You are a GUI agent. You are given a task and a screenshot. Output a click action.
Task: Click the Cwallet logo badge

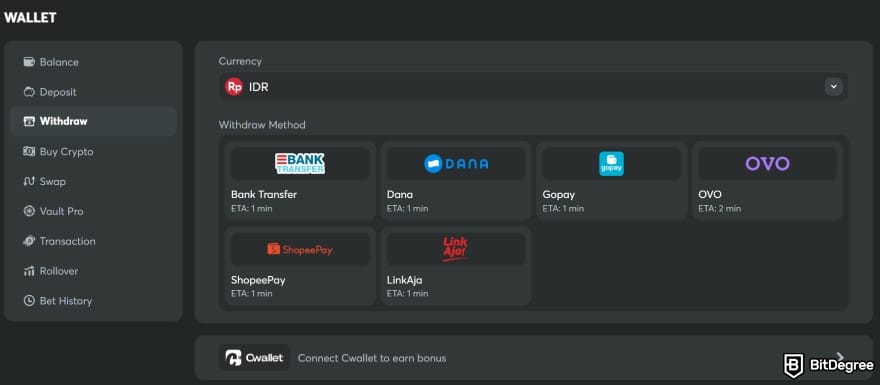(254, 358)
